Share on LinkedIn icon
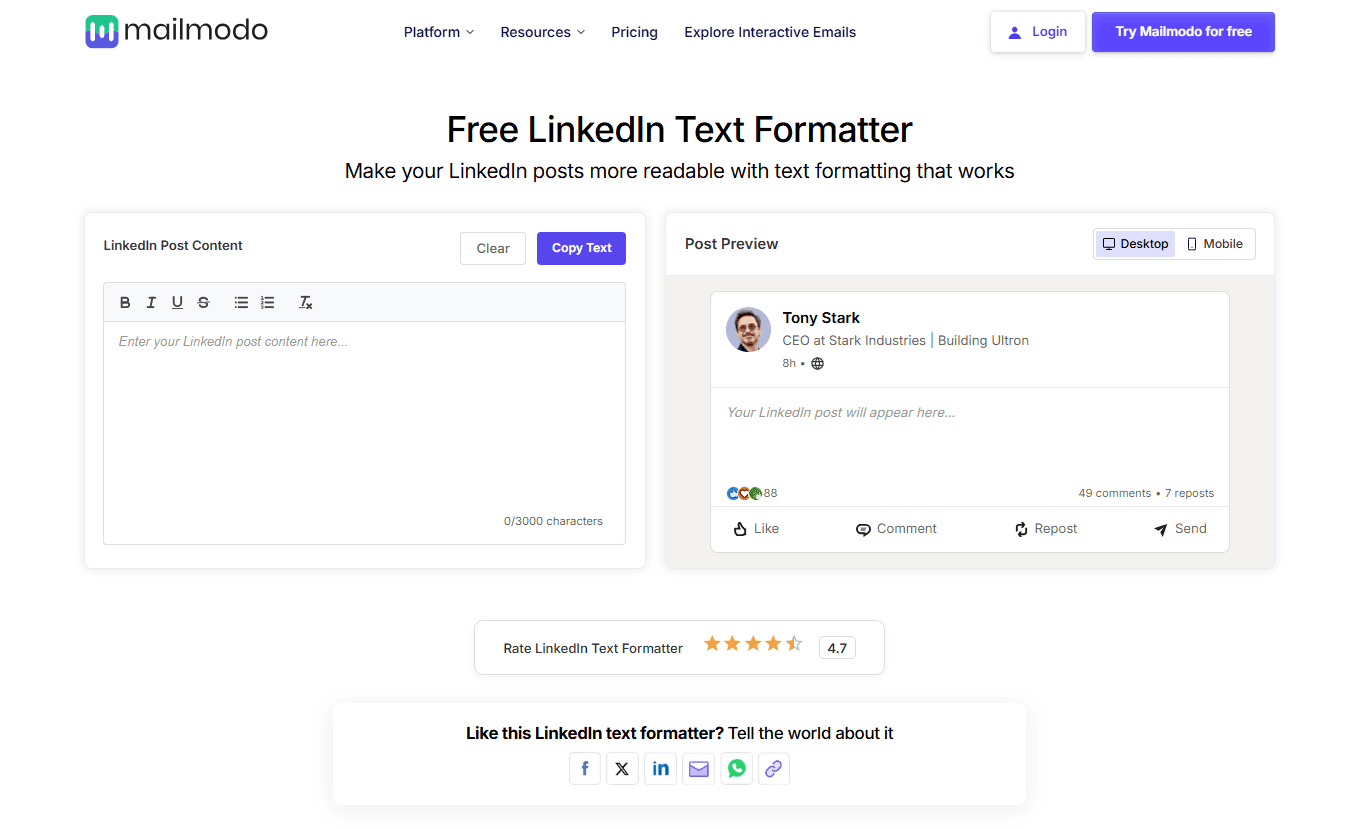 (660, 768)
